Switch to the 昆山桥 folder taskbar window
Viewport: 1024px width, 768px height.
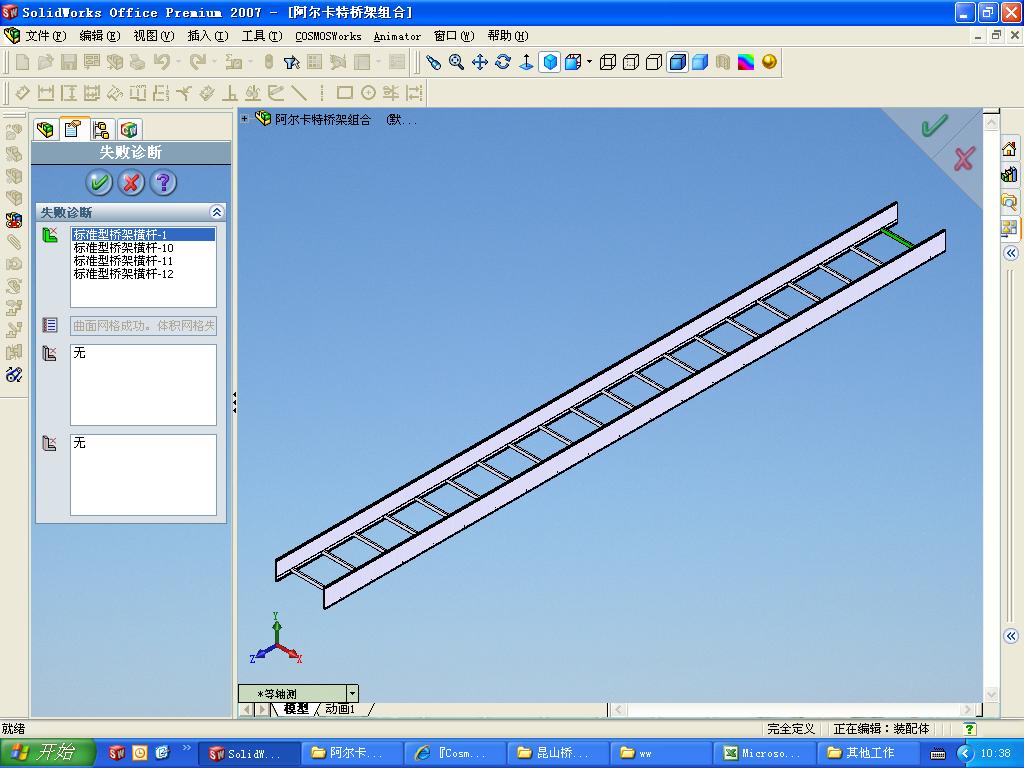[x=559, y=753]
